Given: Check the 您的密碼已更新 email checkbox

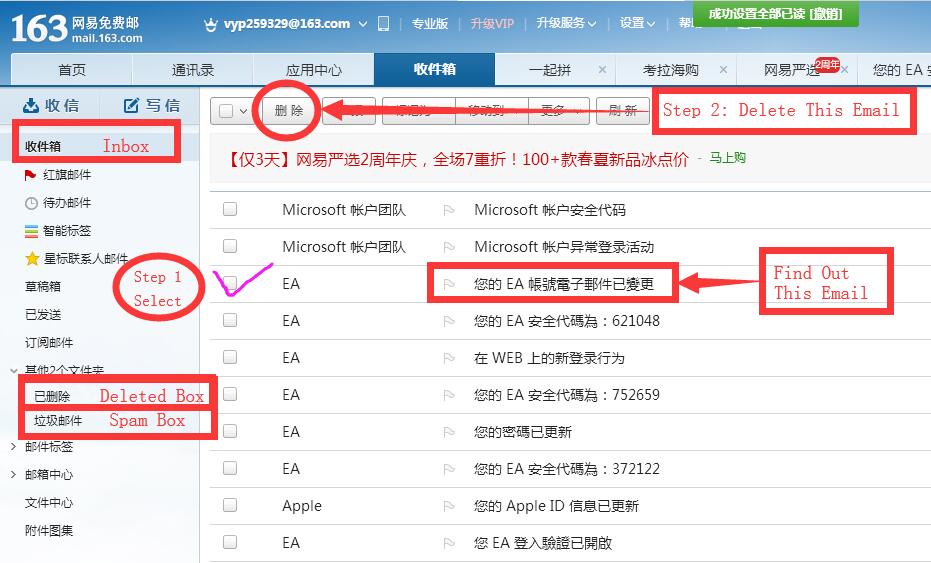Looking at the screenshot, I should (230, 431).
